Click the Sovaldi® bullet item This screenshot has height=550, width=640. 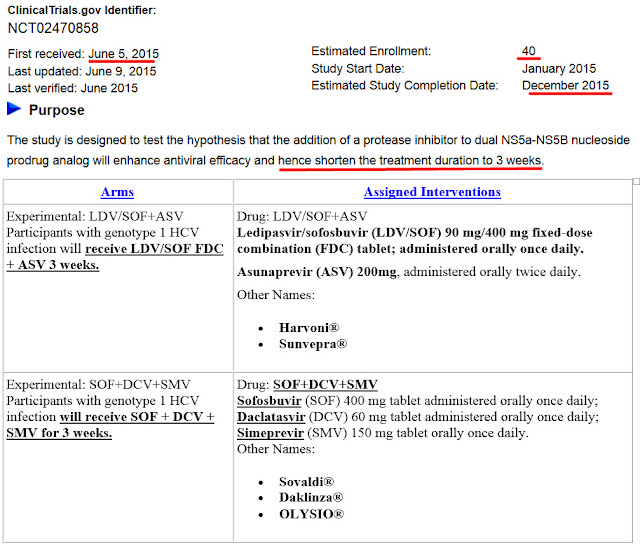[307, 482]
